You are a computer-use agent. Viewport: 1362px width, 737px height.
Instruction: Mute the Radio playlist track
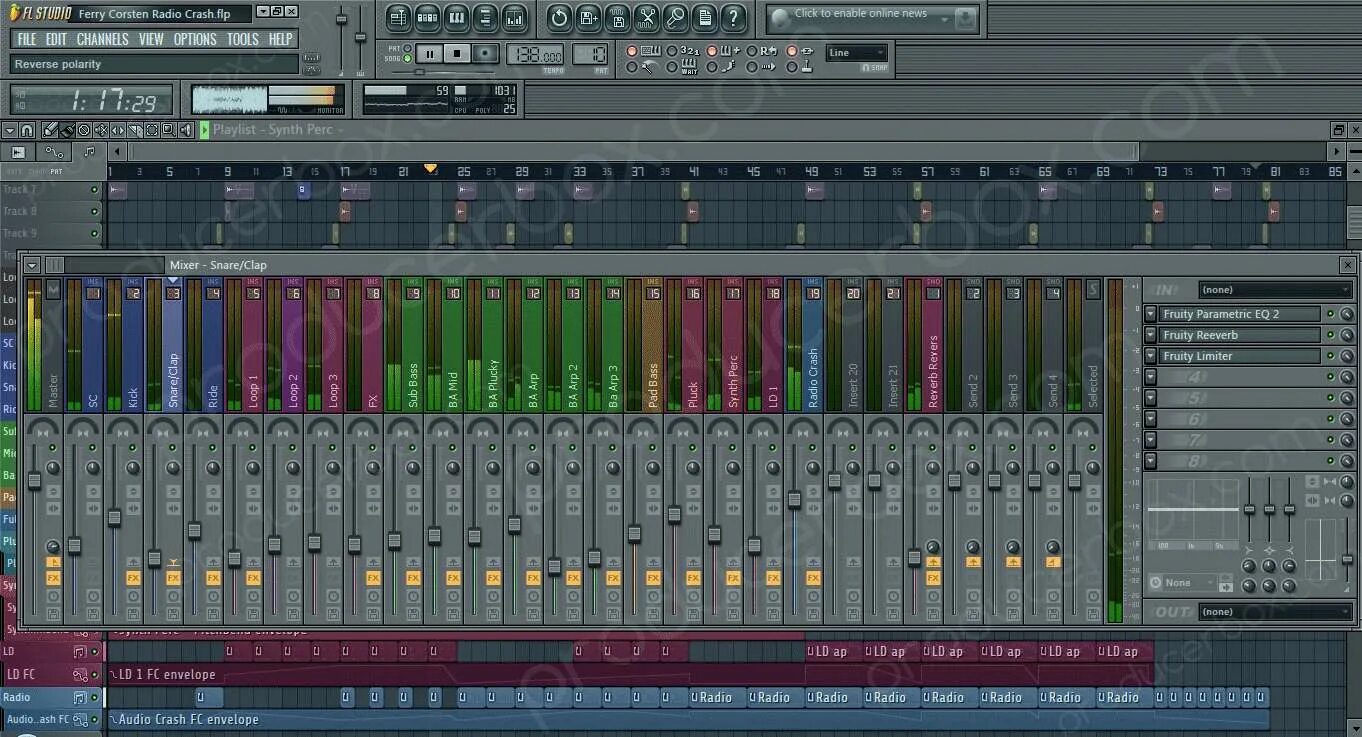[95, 697]
